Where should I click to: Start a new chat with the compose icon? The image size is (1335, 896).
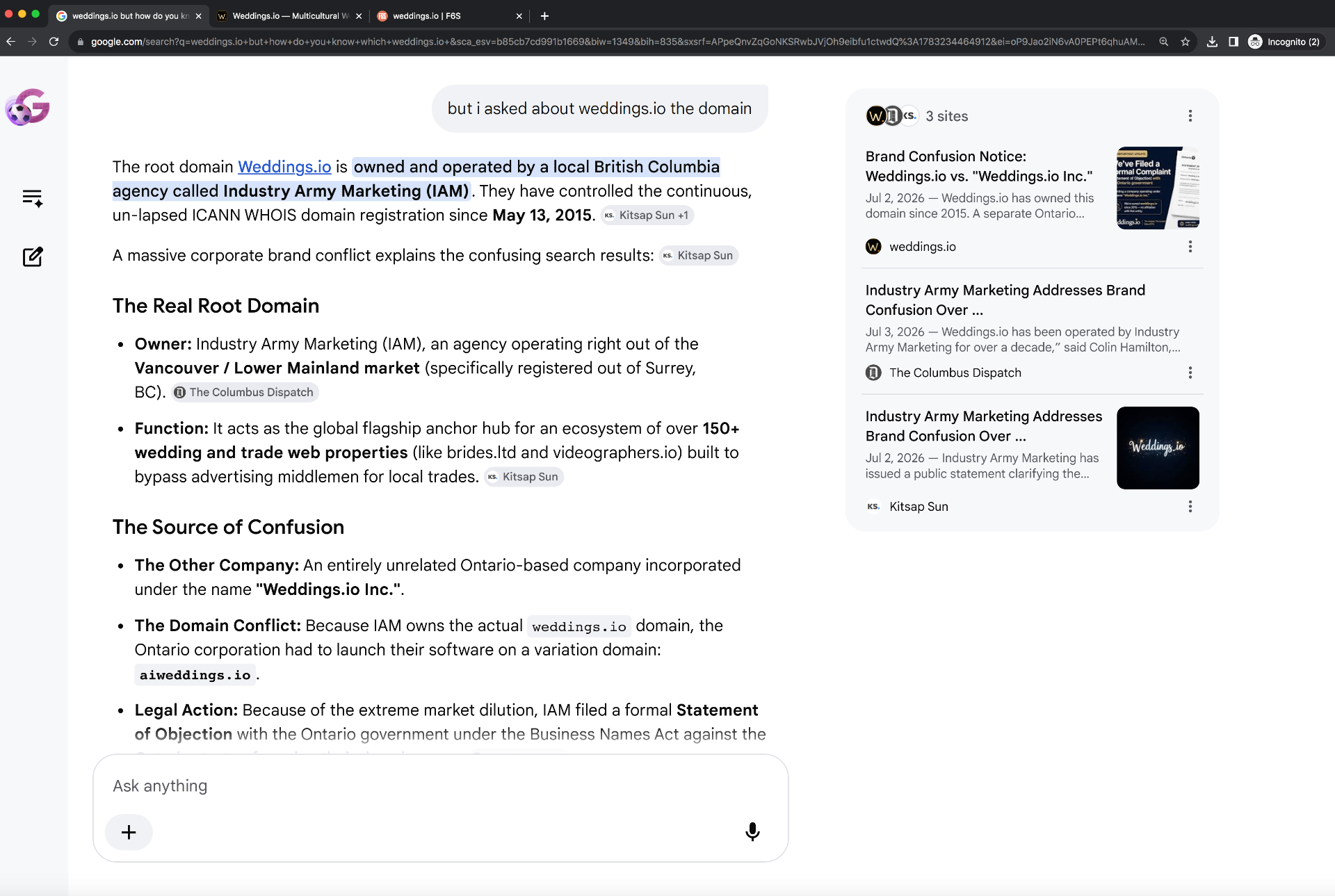click(x=33, y=256)
